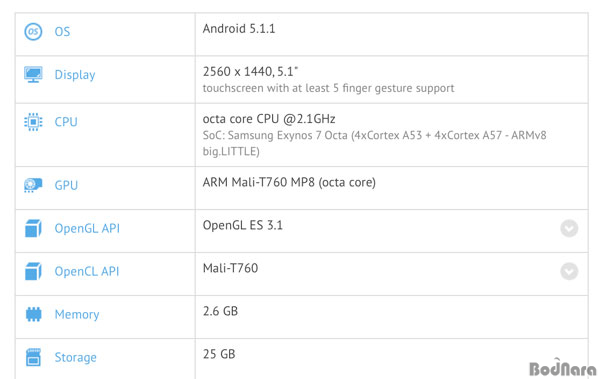Select the Display label

(x=75, y=75)
